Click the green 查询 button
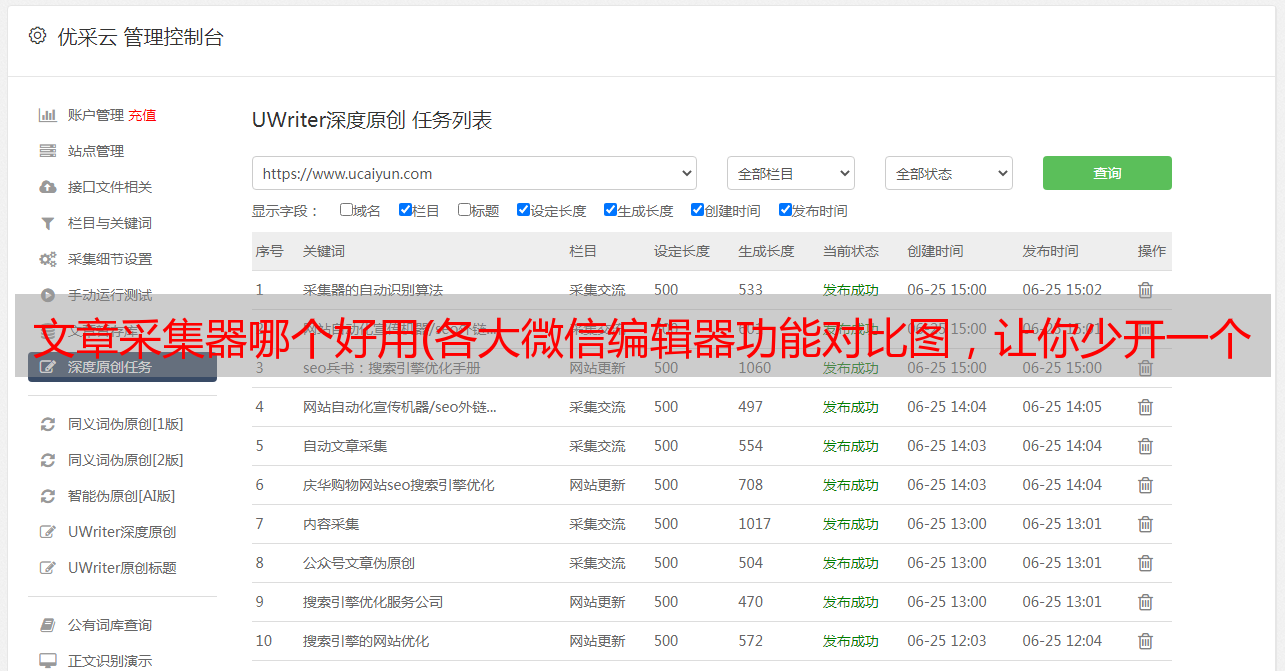The image size is (1285, 671). tap(1106, 173)
